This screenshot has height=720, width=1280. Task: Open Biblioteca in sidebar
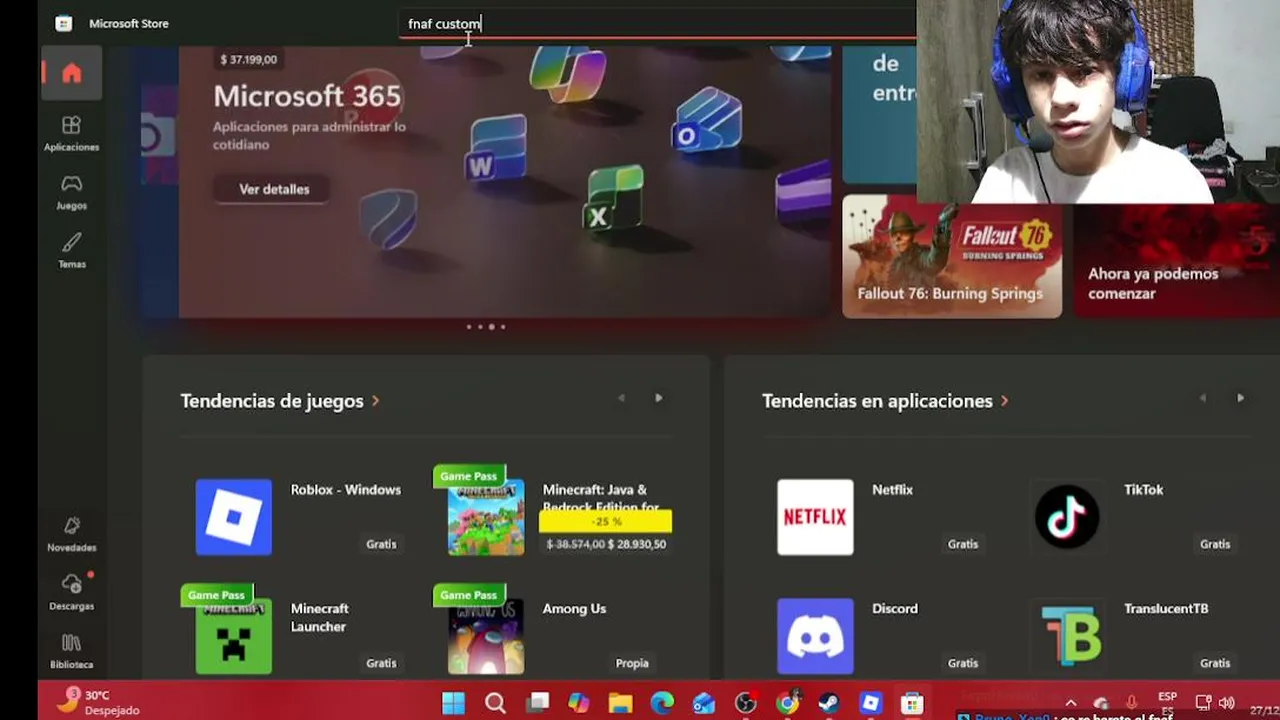click(71, 651)
